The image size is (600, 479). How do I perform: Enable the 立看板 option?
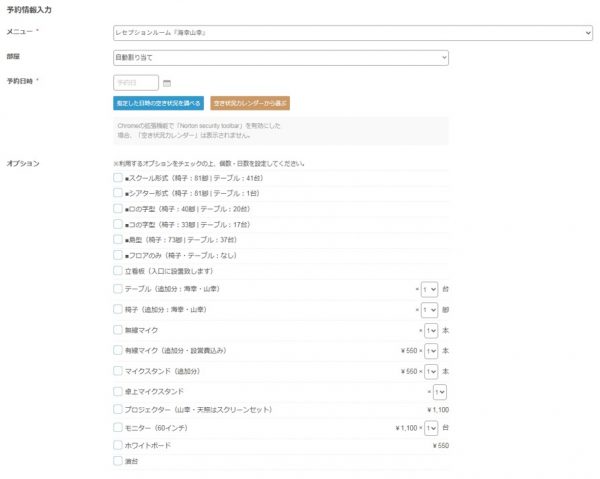[118, 271]
